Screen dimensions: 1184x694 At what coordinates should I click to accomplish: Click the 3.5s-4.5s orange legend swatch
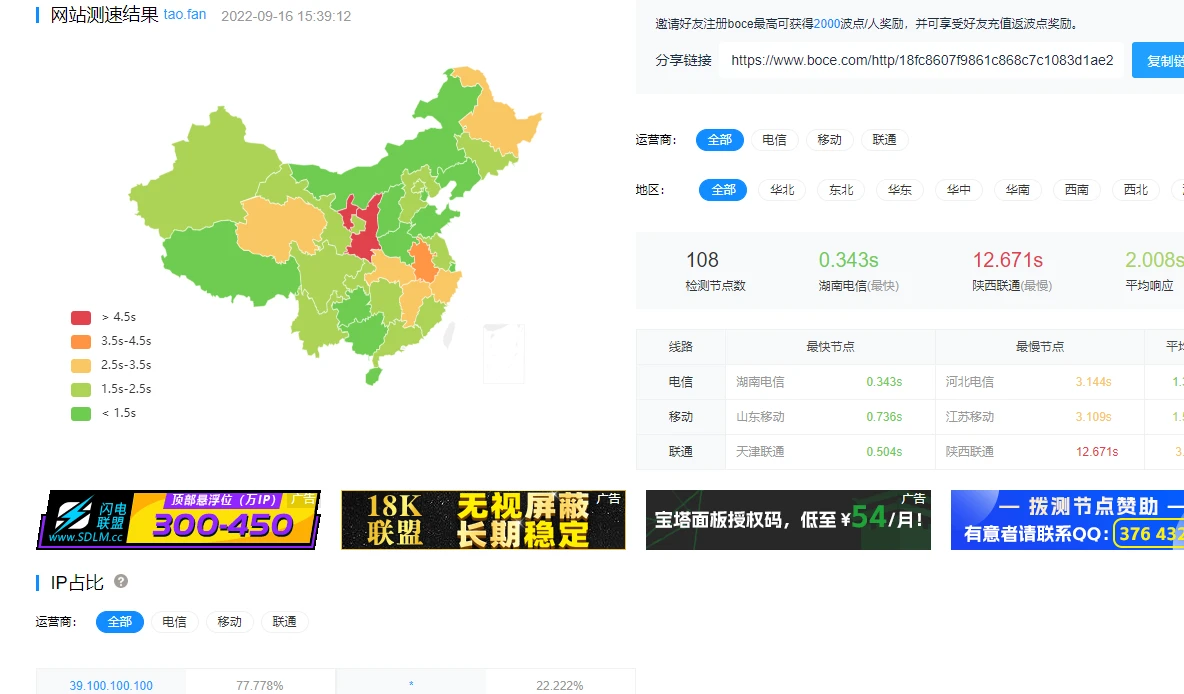[x=81, y=341]
